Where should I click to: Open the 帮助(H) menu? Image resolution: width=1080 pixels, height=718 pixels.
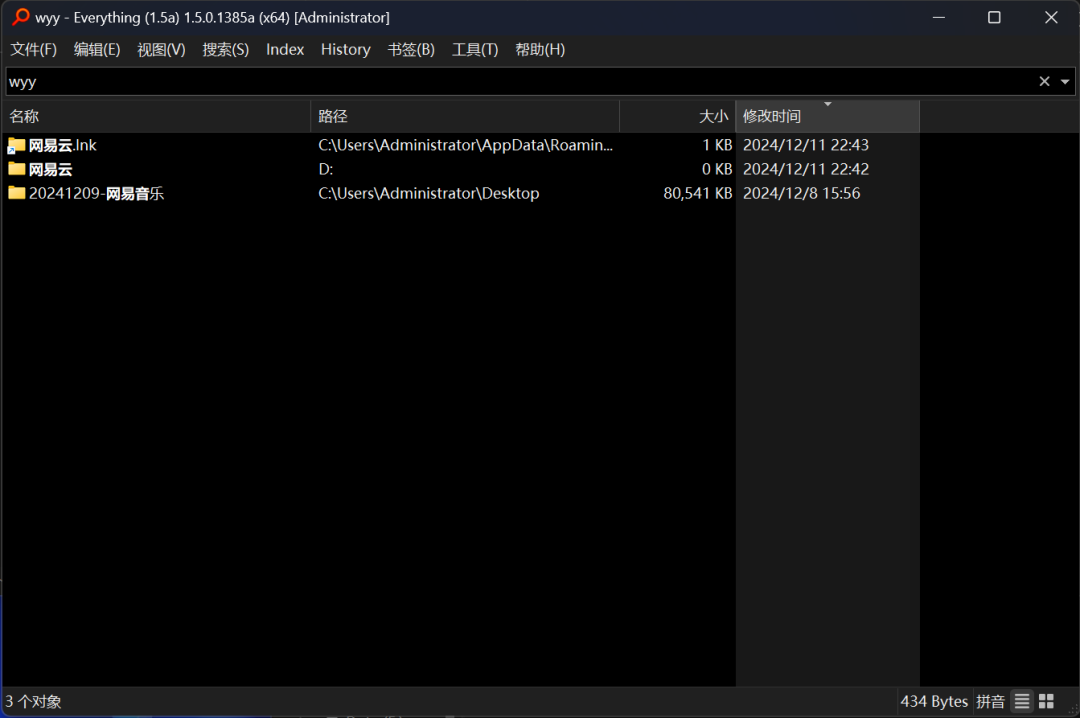pyautogui.click(x=540, y=50)
